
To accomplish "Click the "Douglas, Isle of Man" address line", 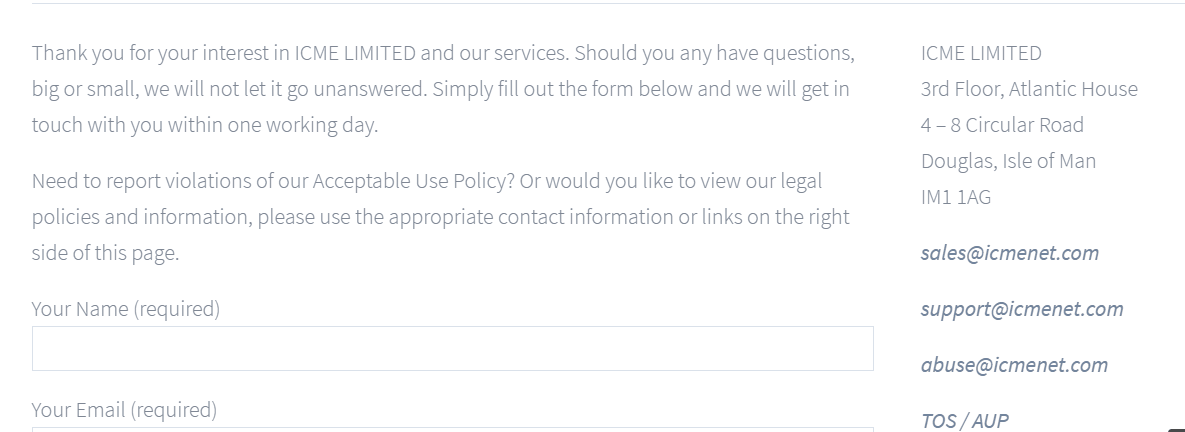I will click(1008, 161).
